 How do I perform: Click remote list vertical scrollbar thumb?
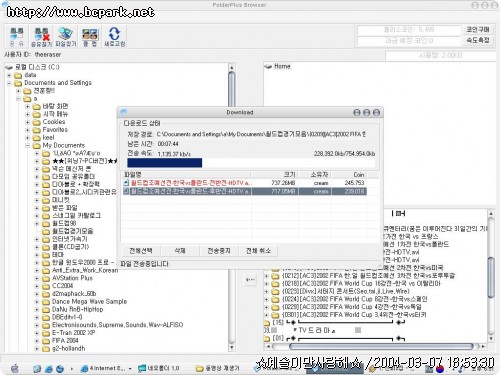(491, 277)
